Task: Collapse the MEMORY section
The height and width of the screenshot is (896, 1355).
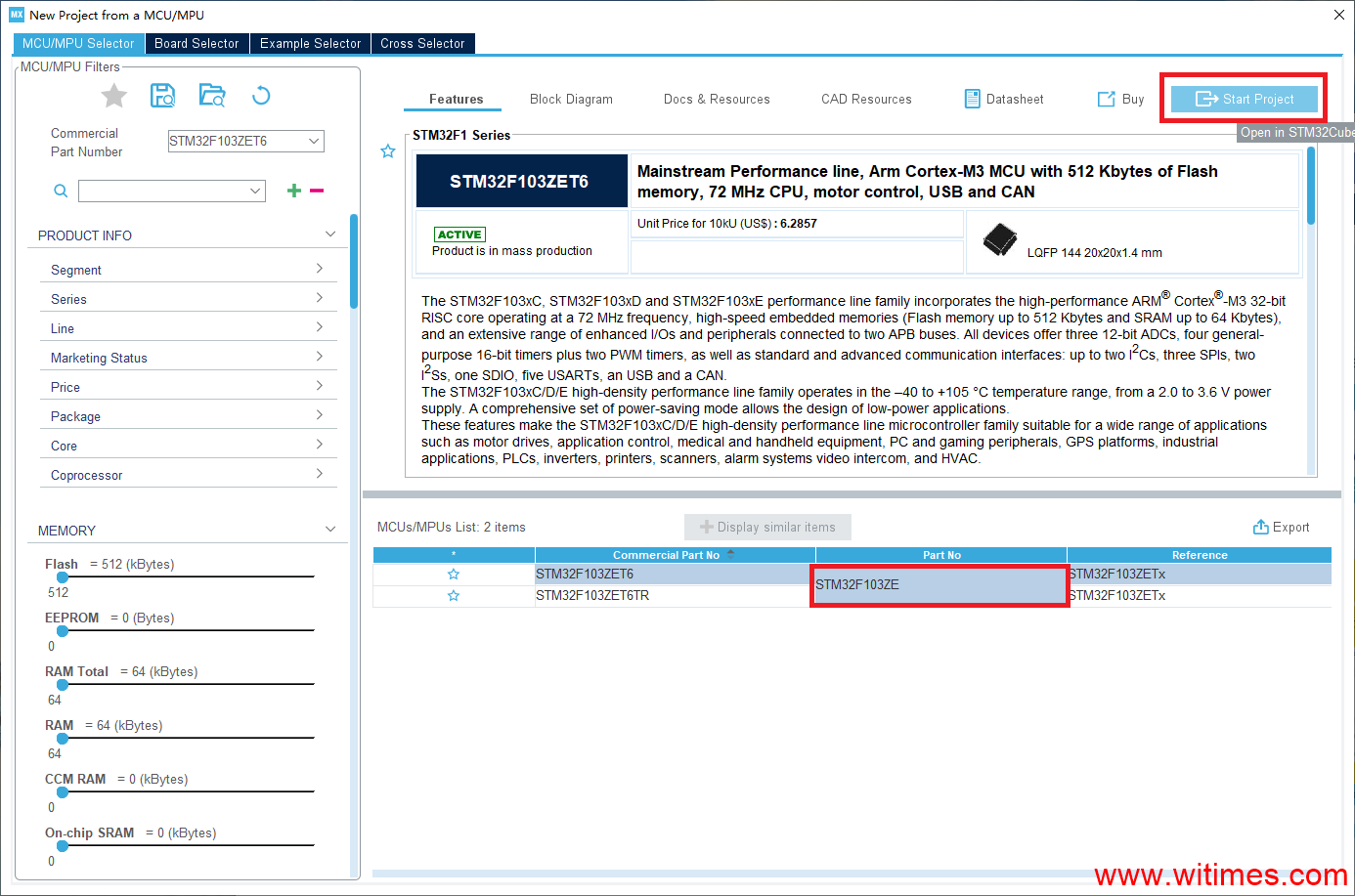Action: point(330,530)
